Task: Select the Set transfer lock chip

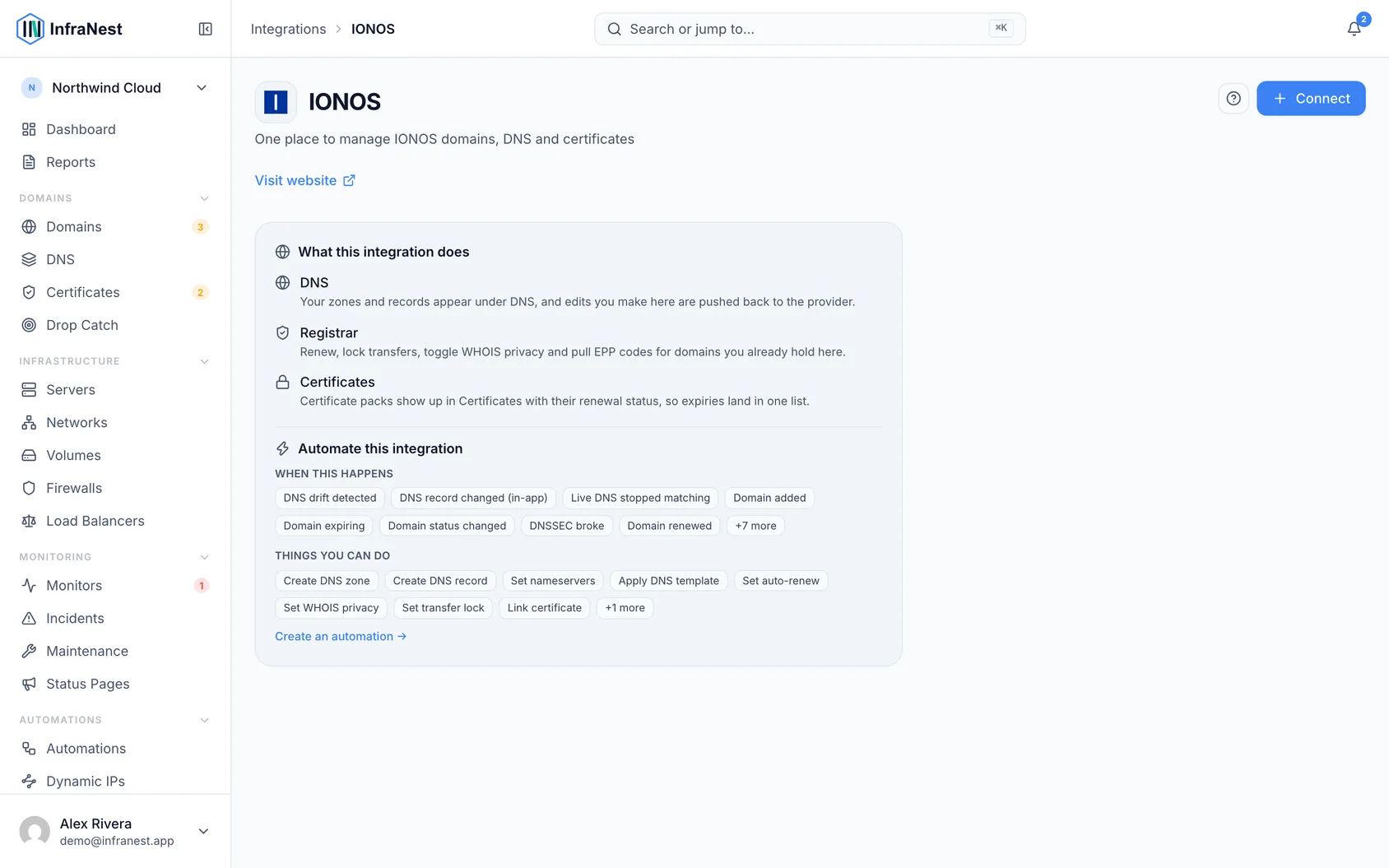Action: [443, 608]
